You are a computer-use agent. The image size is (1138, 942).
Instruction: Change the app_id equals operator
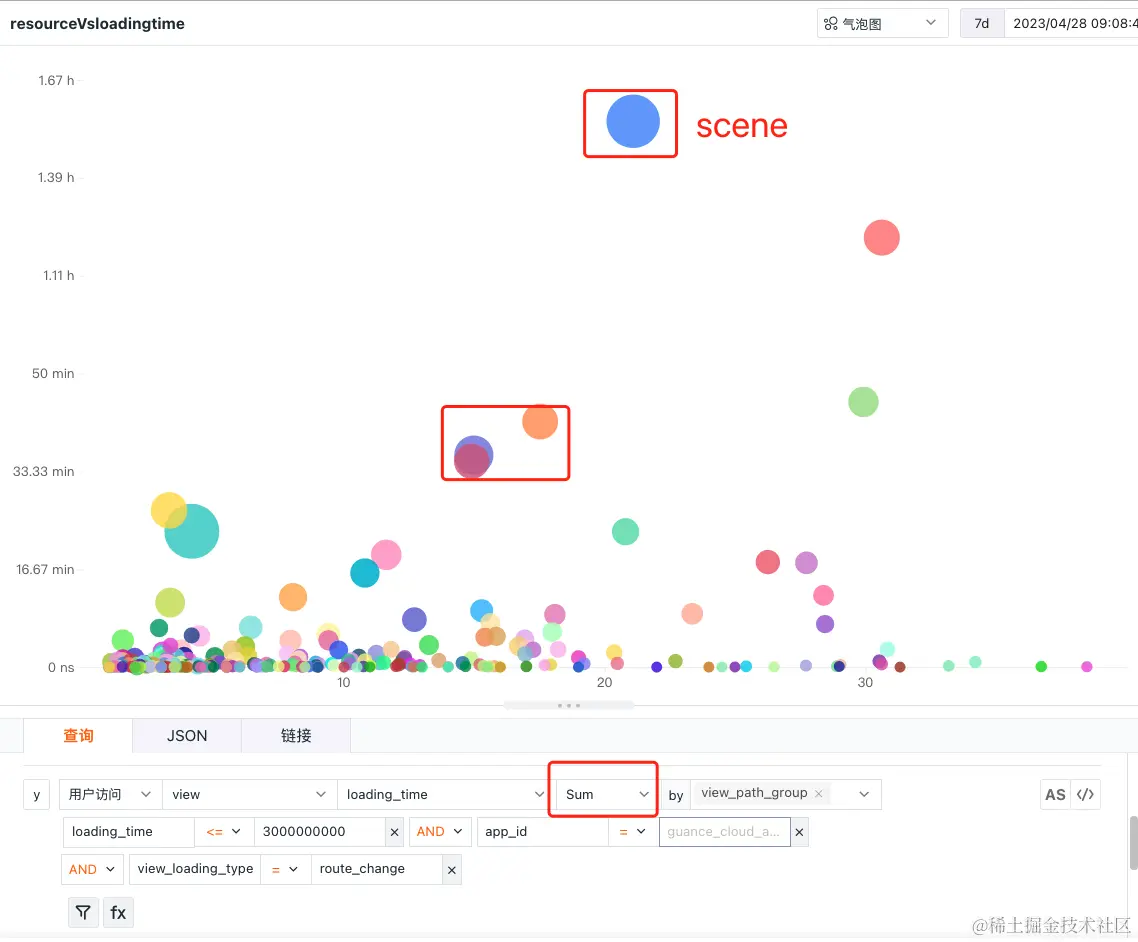(632, 832)
